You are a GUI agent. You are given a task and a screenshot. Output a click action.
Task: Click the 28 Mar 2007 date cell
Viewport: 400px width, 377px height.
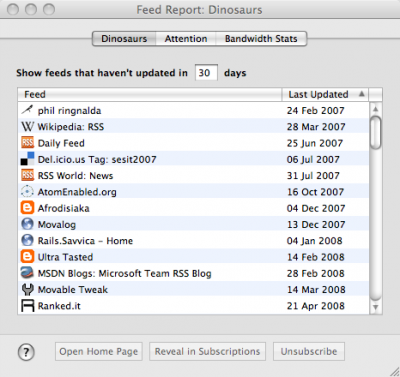[316, 127]
